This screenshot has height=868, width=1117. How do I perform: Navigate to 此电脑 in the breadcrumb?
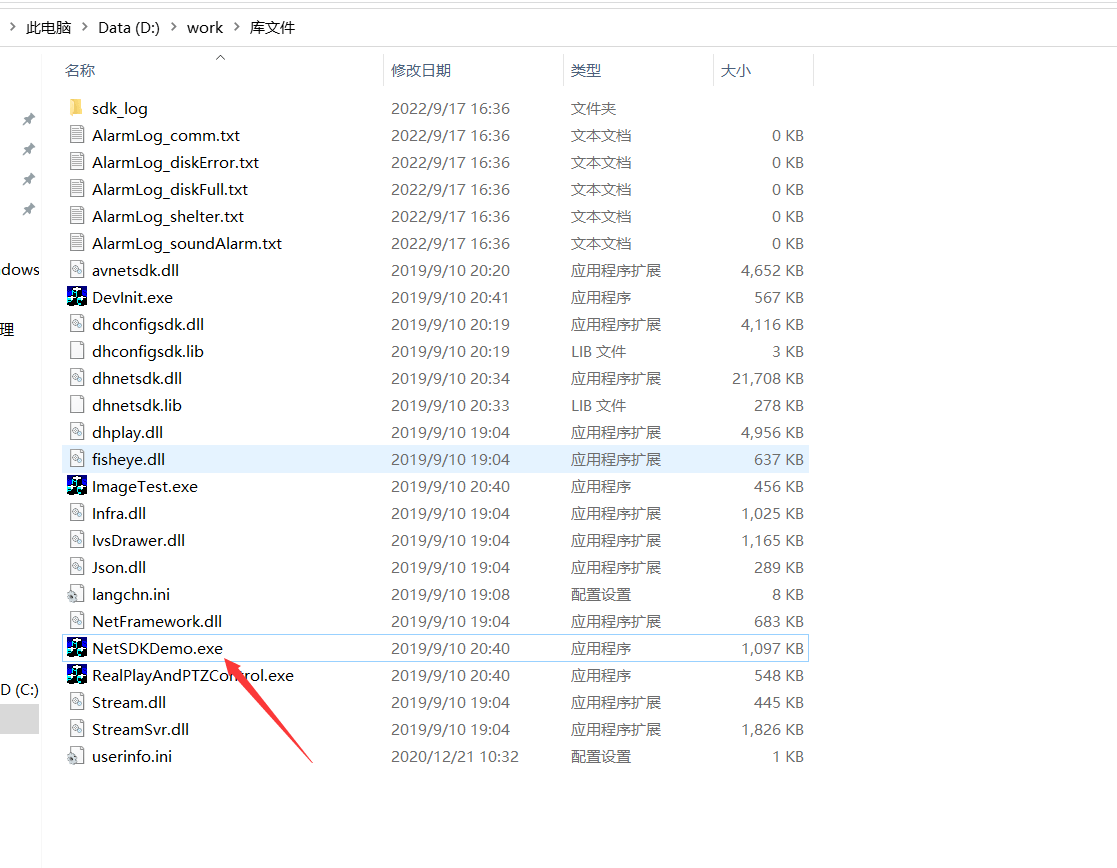coord(48,27)
